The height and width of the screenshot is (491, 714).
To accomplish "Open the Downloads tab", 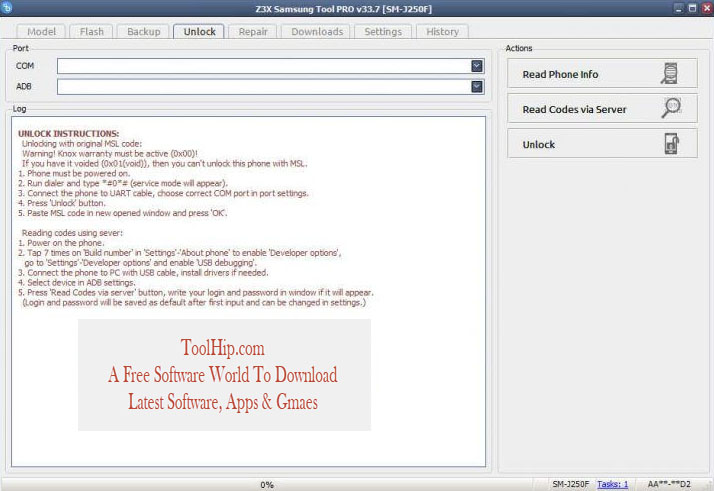I will tap(317, 31).
